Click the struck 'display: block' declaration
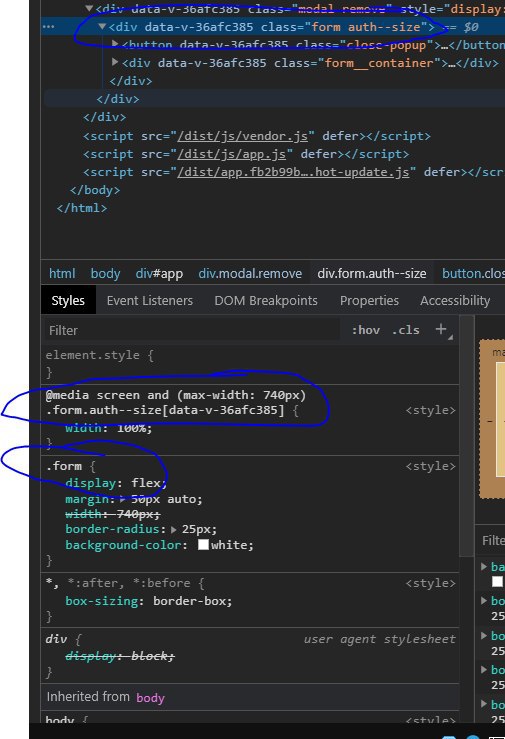505x739 pixels. pyautogui.click(x=120, y=656)
